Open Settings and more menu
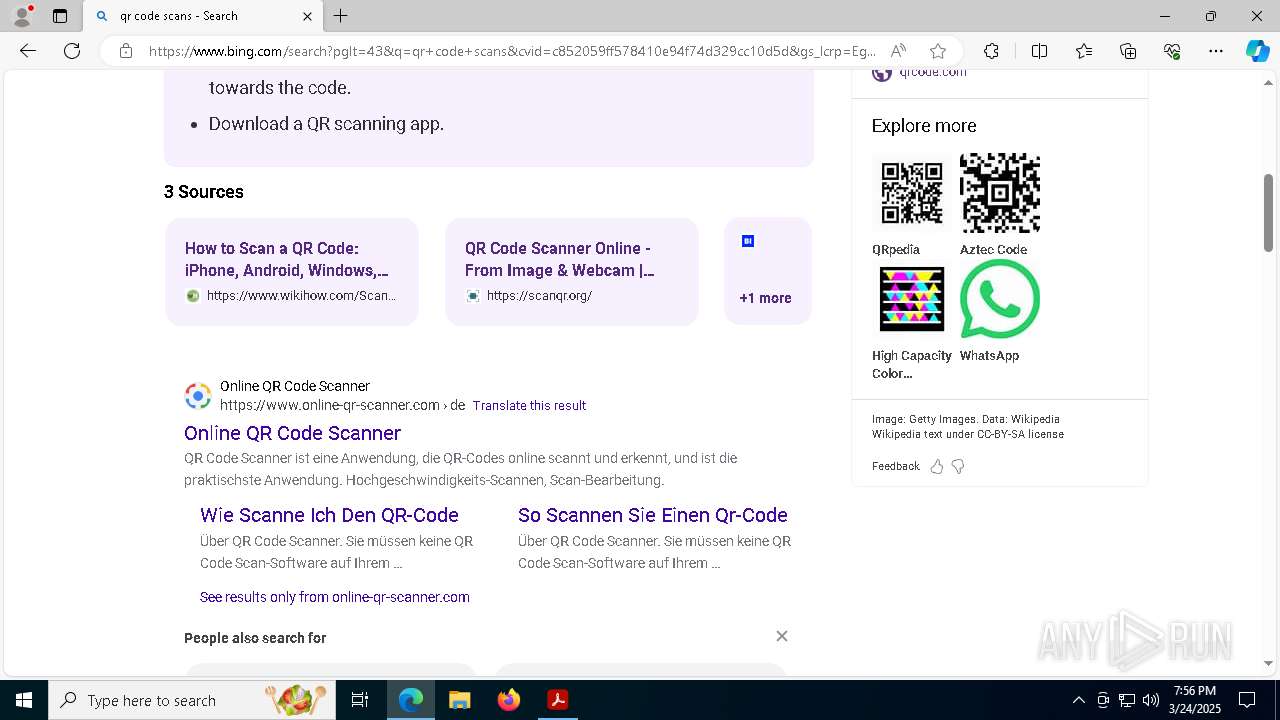This screenshot has width=1280, height=720. coord(1216,51)
